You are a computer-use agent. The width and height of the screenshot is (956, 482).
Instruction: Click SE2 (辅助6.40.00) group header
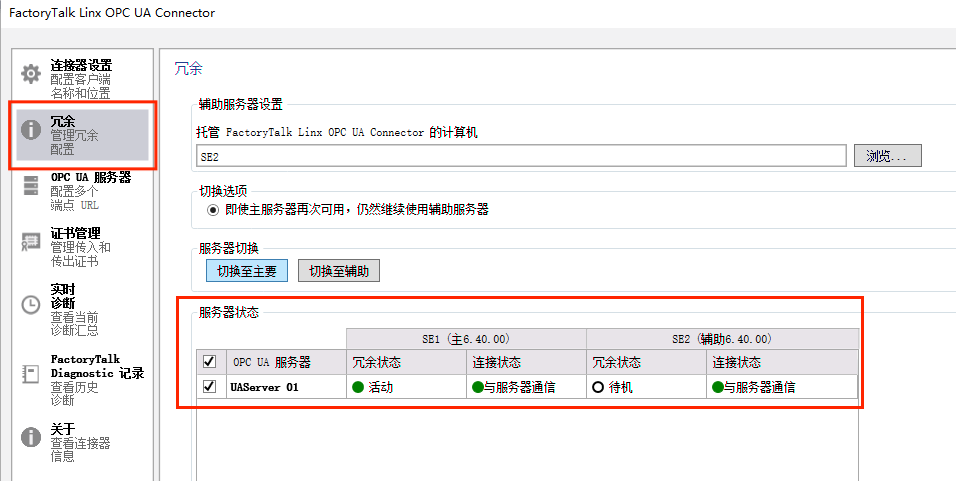[x=722, y=339]
